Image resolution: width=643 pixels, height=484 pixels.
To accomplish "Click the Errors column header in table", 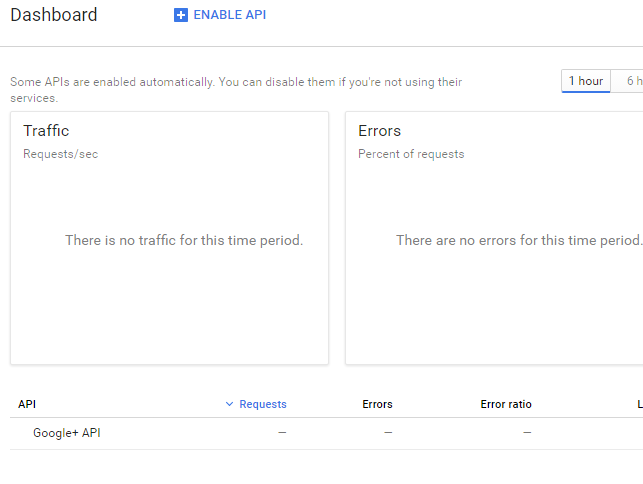I will click(377, 404).
